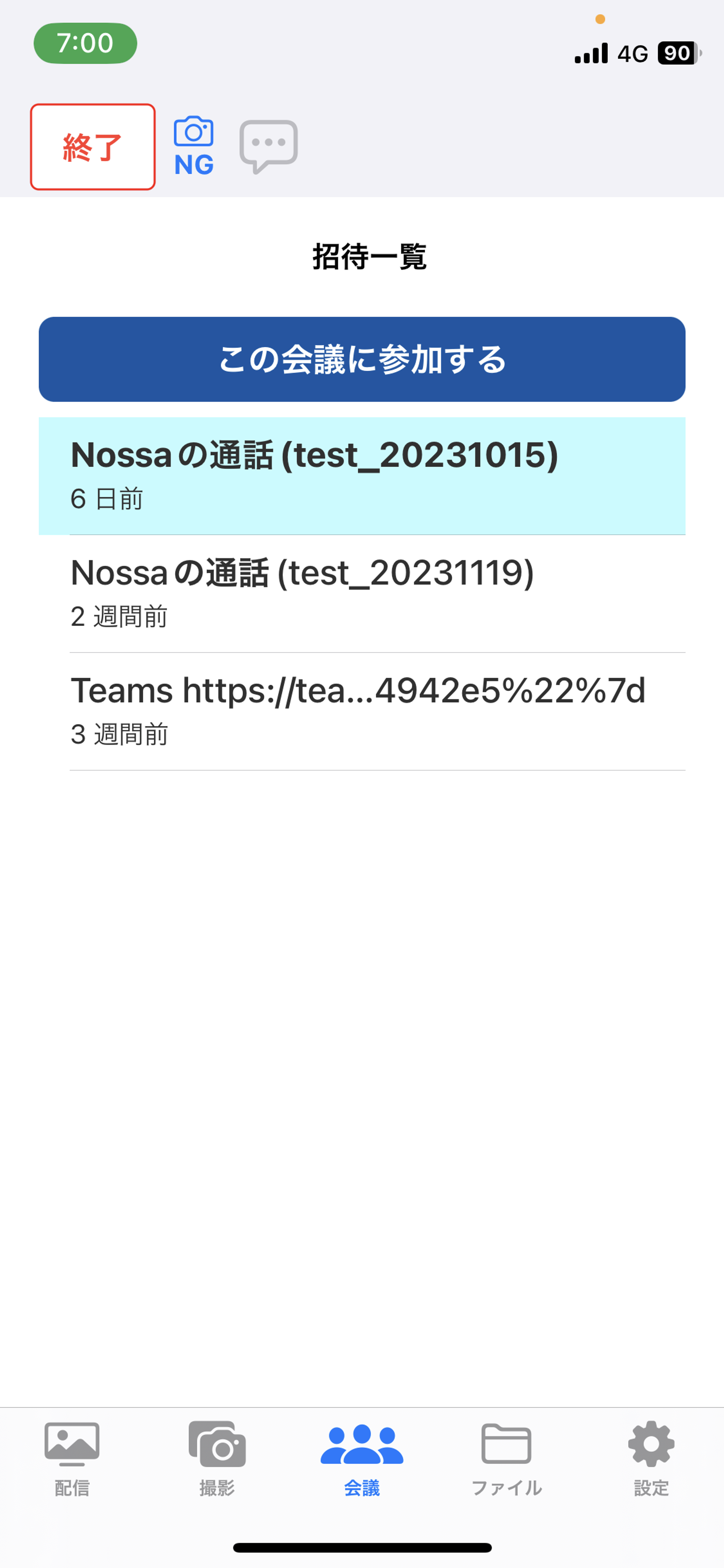Open the chat speech bubble icon
The image size is (724, 1568).
[x=268, y=147]
